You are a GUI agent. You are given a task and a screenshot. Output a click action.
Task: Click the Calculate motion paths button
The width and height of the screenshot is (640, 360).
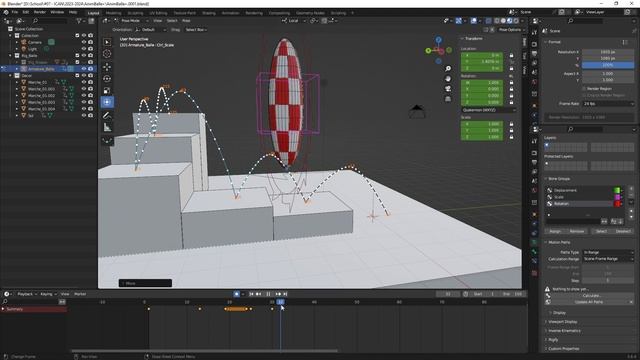click(591, 295)
